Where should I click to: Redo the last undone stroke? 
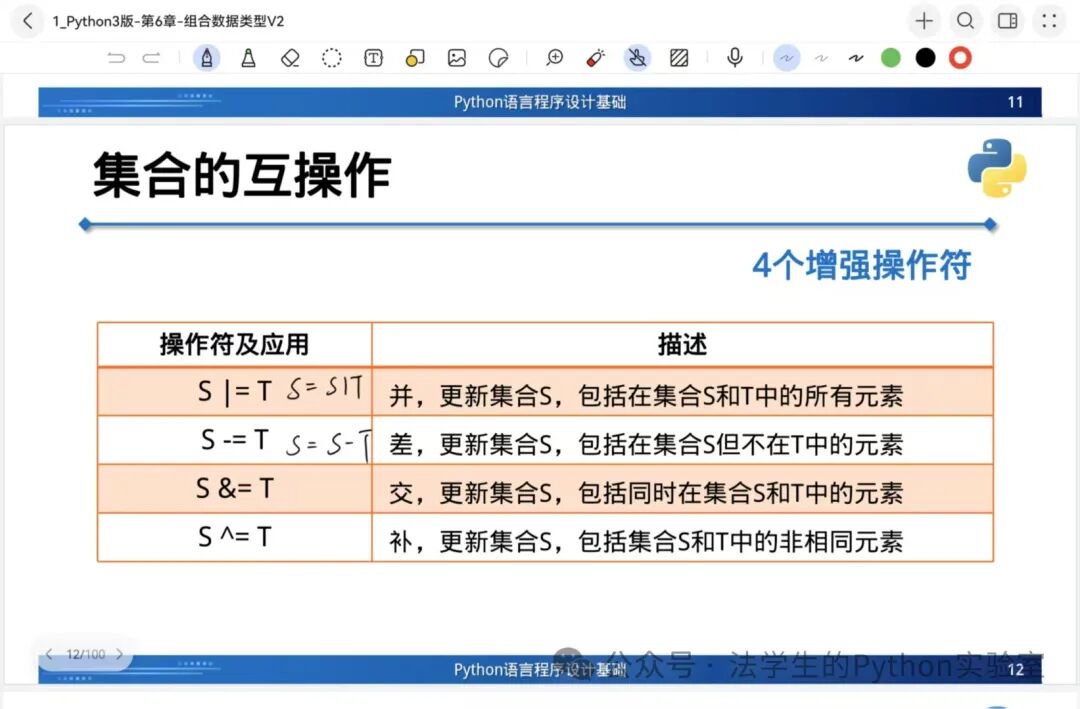tap(151, 58)
